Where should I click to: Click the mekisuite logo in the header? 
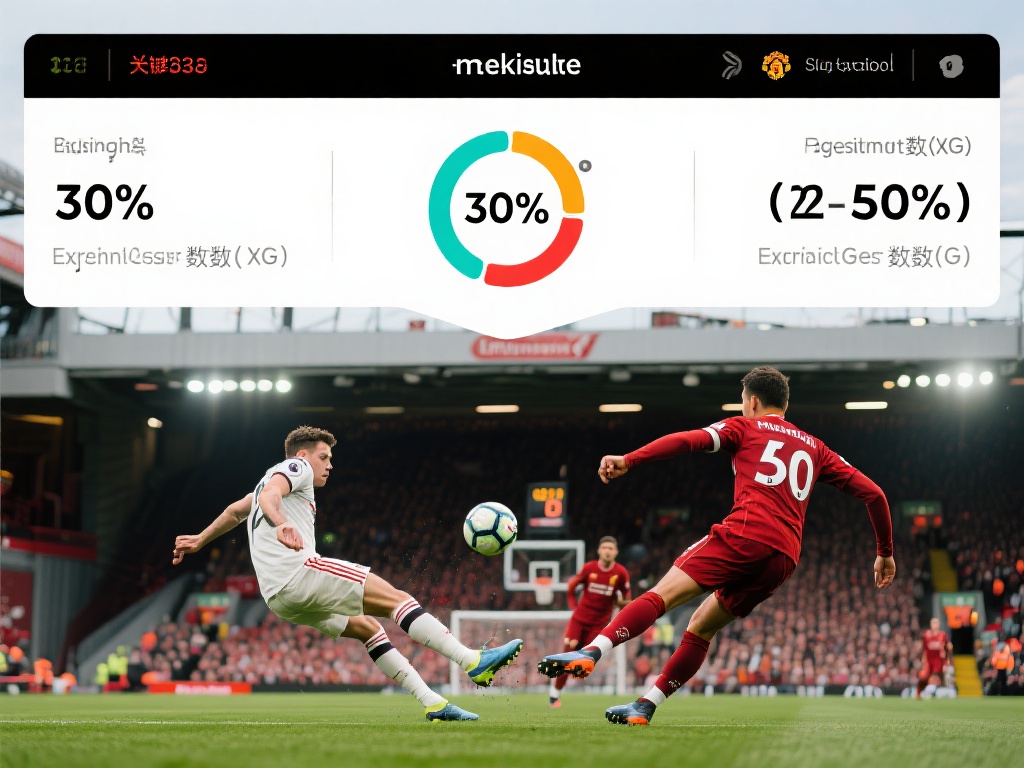[x=517, y=65]
